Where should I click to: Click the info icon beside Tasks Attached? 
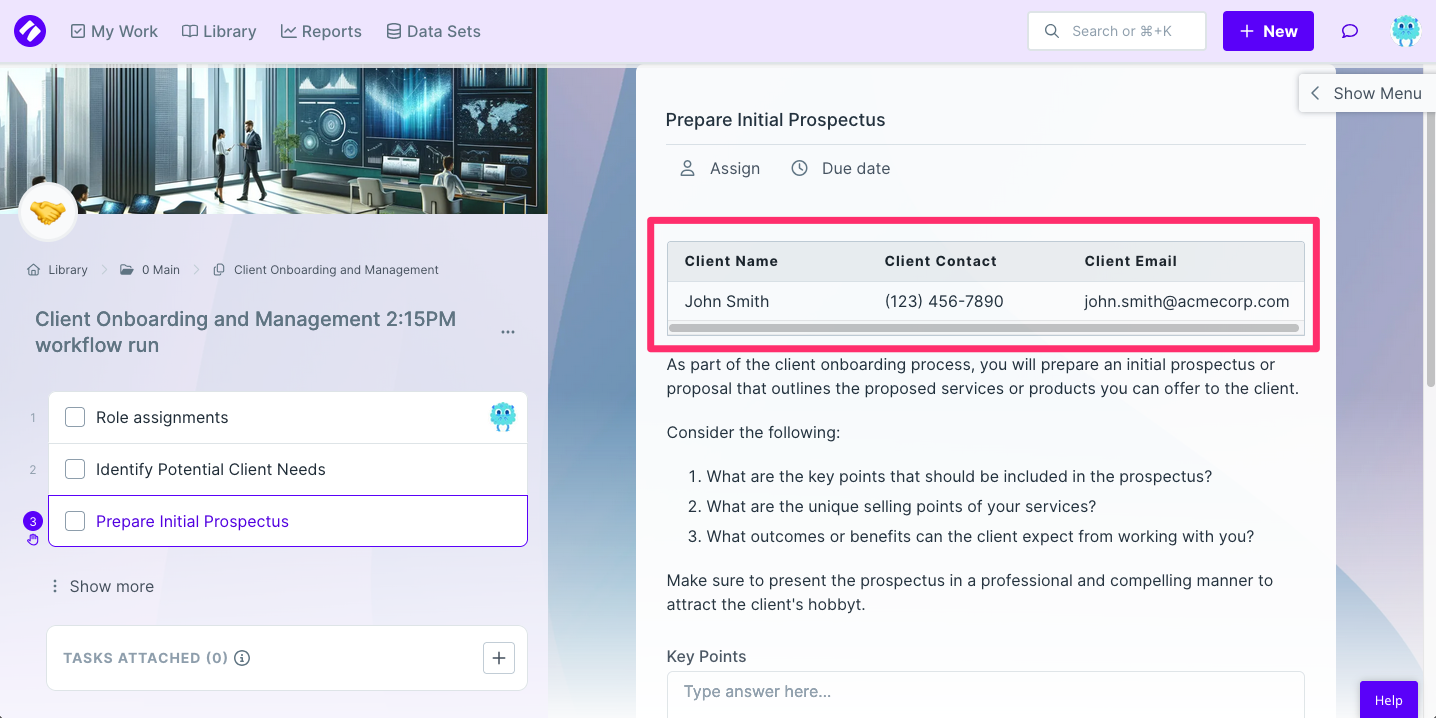pyautogui.click(x=242, y=658)
